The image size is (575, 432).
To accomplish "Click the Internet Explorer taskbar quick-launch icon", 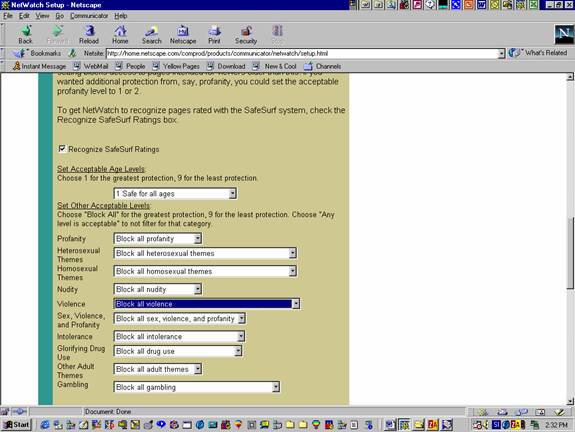I will tap(45, 425).
